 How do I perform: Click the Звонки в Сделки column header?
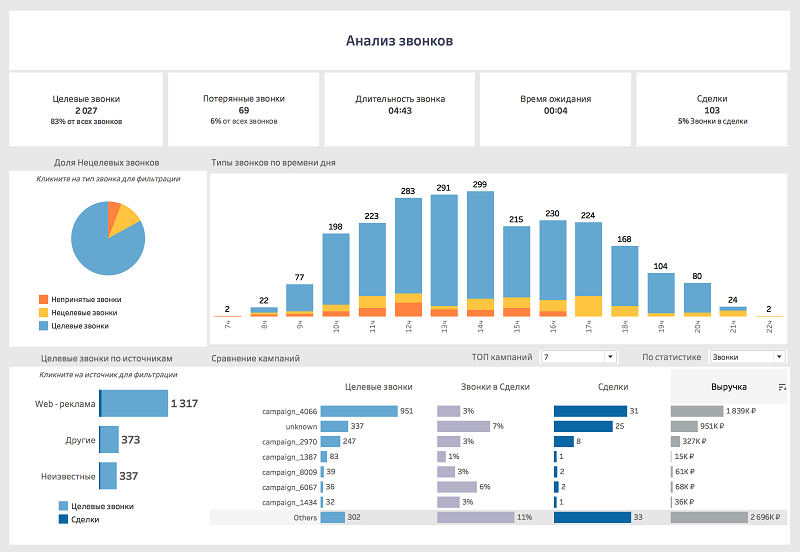point(495,387)
